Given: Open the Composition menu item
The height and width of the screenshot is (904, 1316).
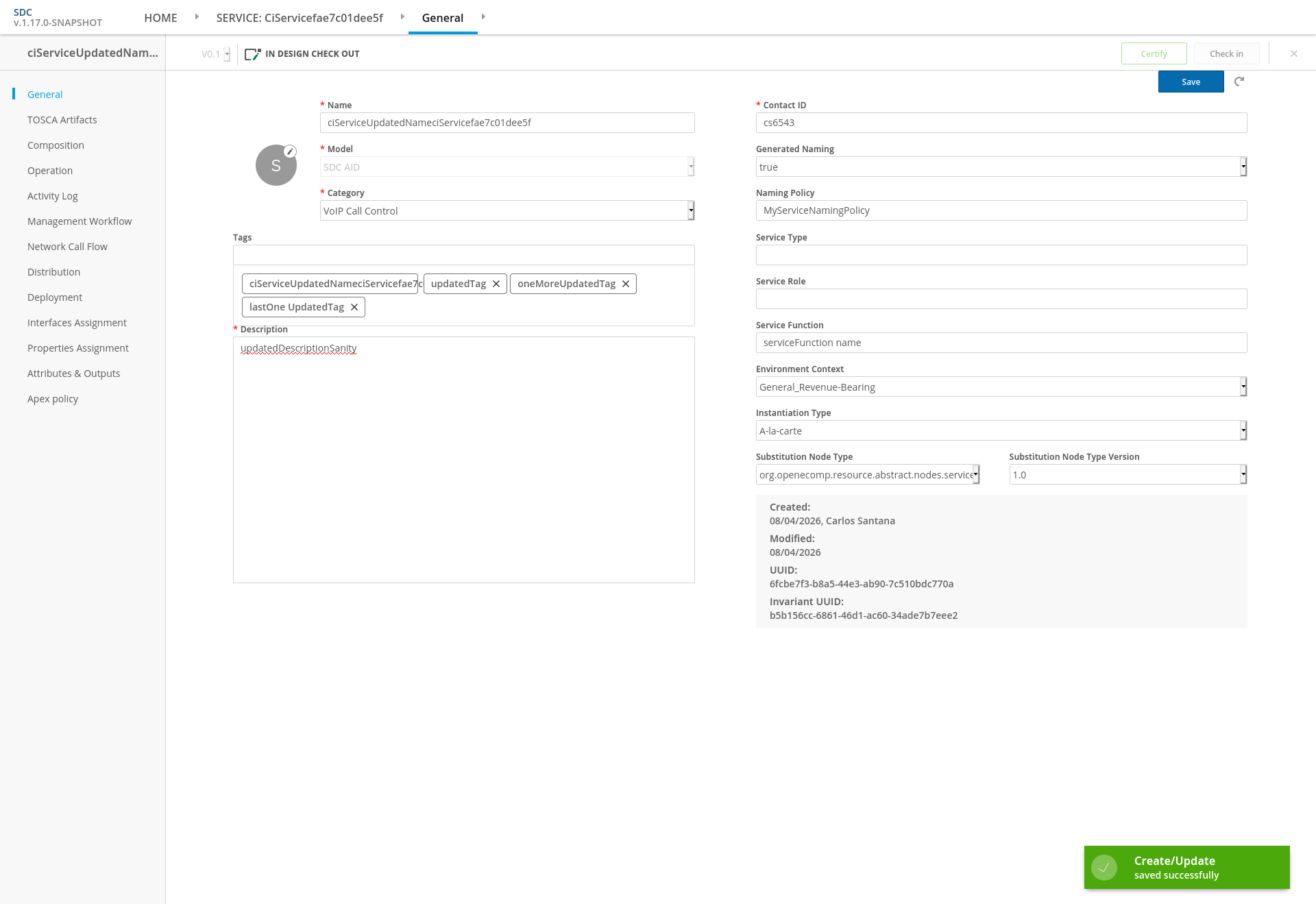Looking at the screenshot, I should point(56,145).
